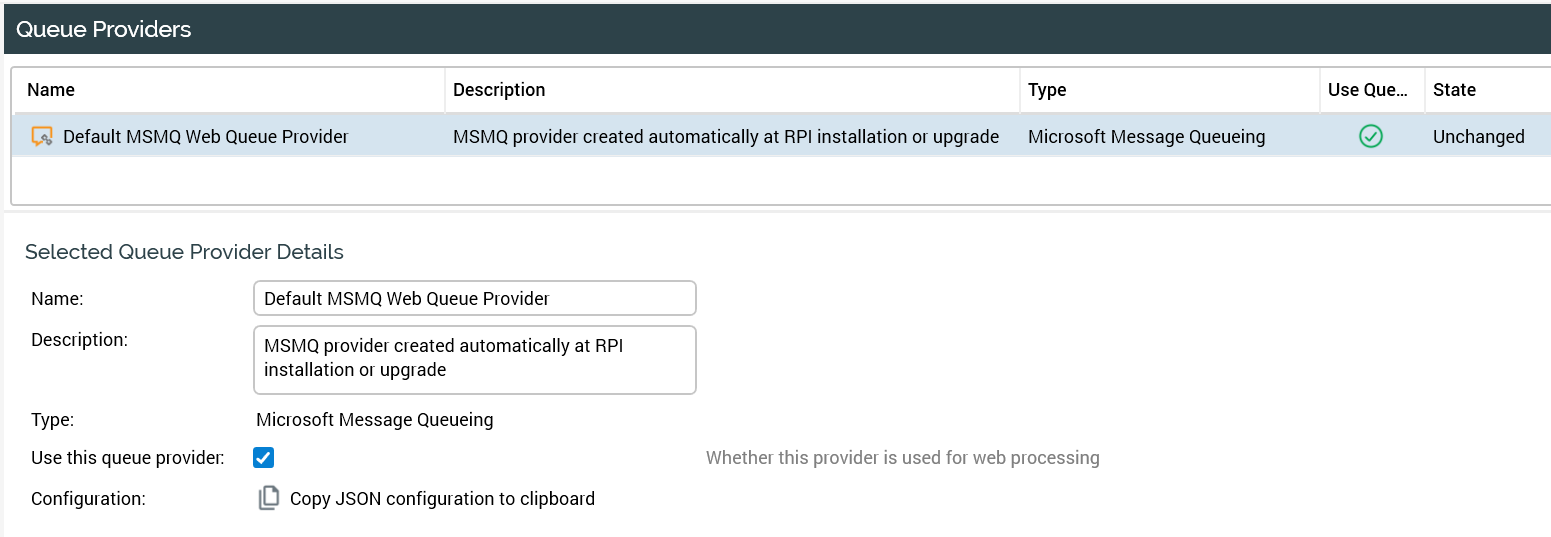The image size is (1551, 537).
Task: Click the web processing hint text
Action: tap(902, 458)
